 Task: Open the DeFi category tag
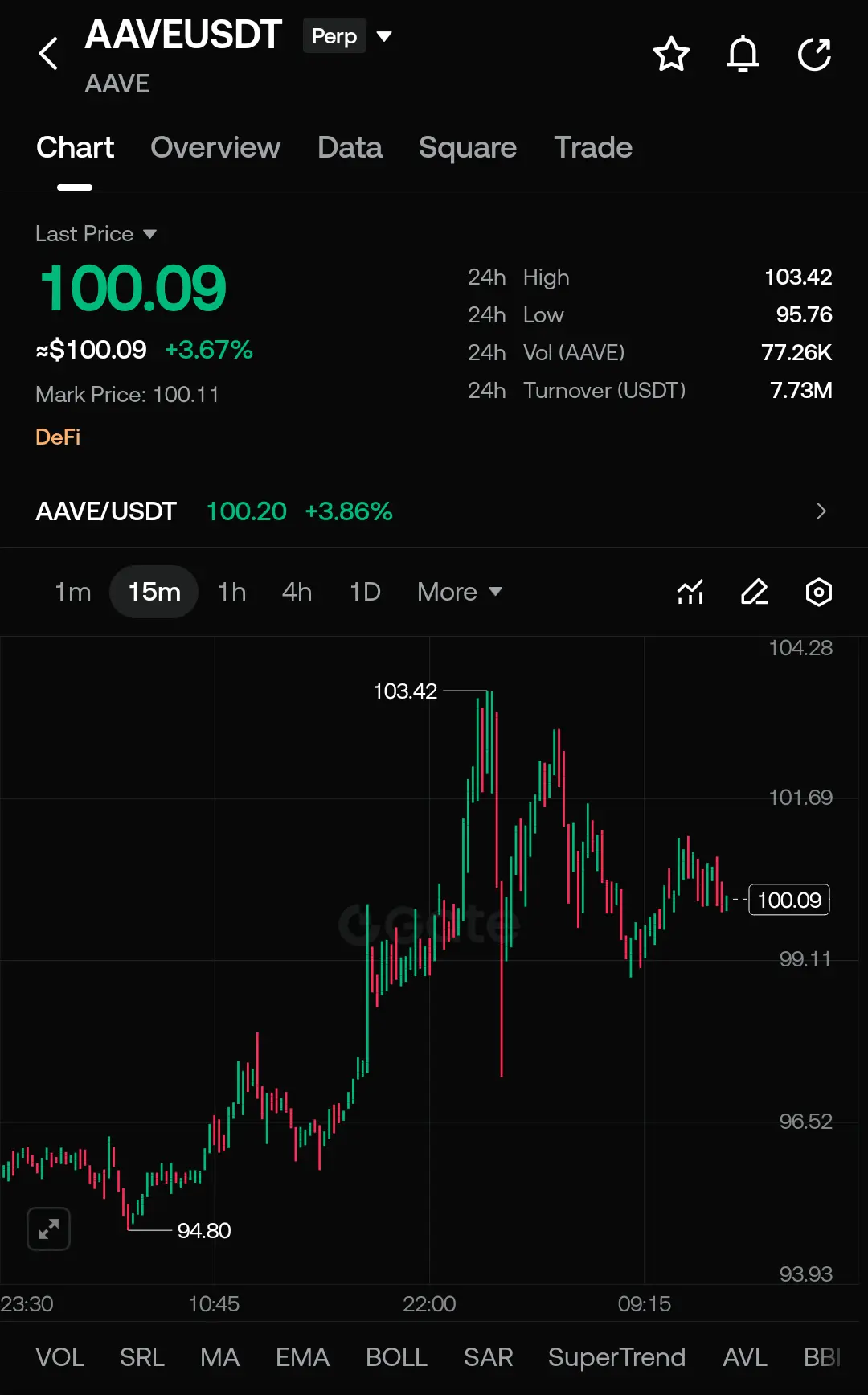(x=58, y=437)
